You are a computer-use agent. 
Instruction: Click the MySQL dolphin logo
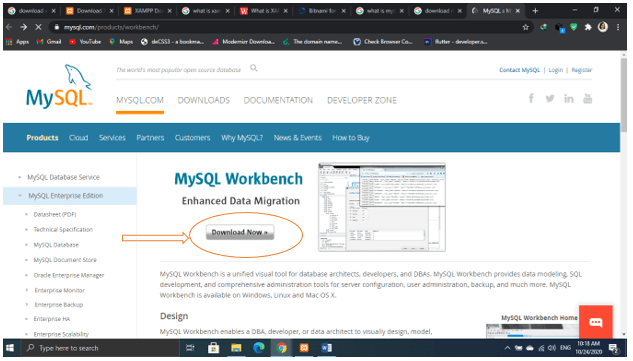tap(59, 86)
